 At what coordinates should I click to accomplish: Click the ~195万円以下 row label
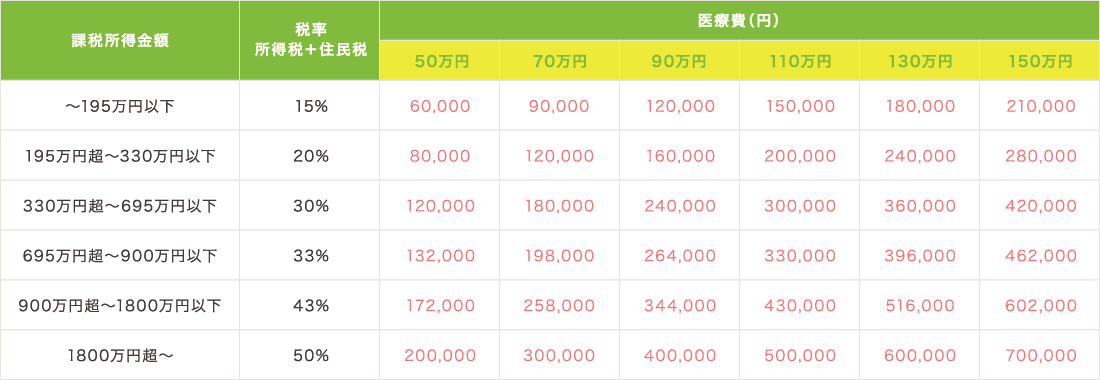tap(119, 106)
